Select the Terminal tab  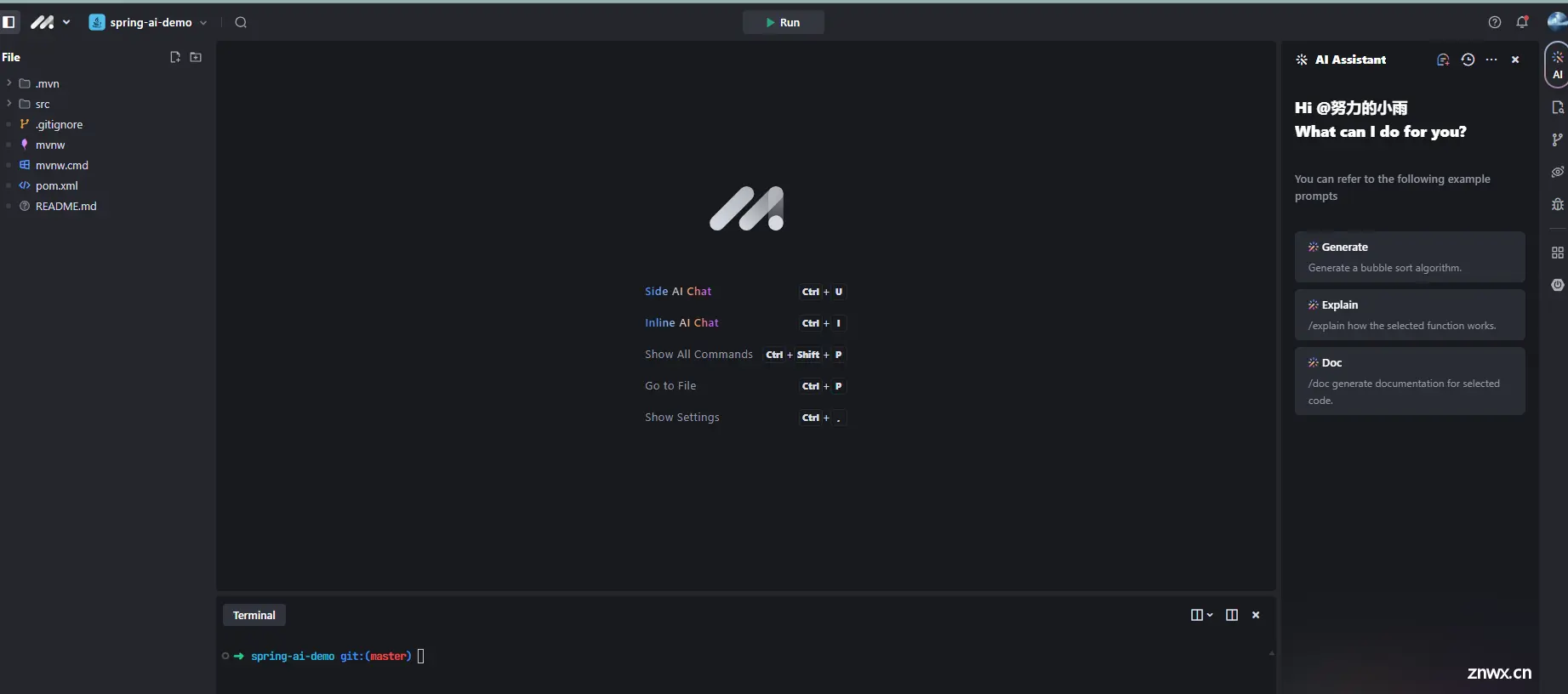click(254, 615)
